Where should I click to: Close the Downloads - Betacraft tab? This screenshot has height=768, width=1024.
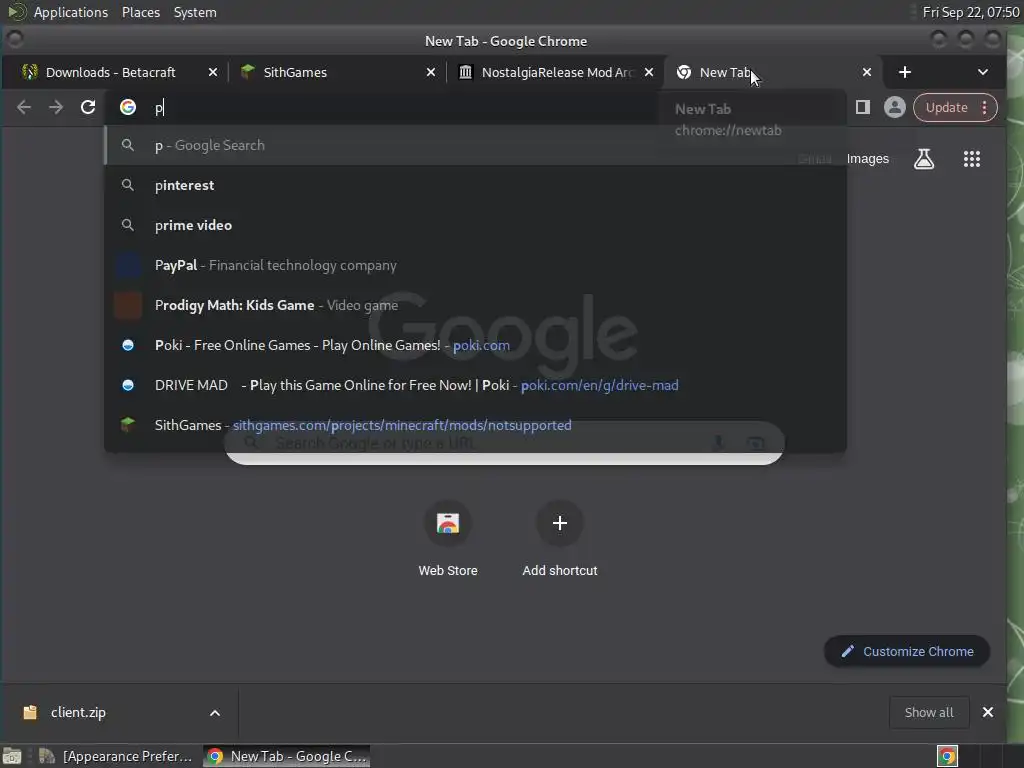213,72
